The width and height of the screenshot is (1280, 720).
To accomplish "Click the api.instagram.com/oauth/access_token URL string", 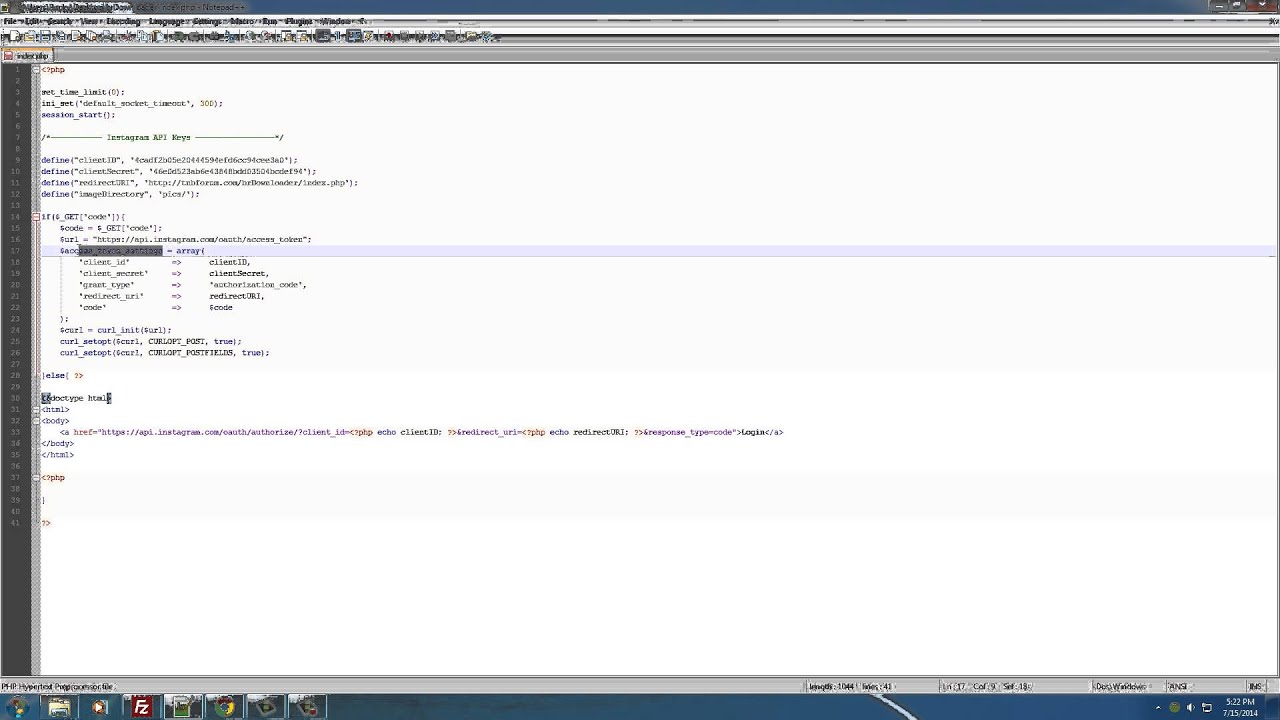I will [x=200, y=239].
